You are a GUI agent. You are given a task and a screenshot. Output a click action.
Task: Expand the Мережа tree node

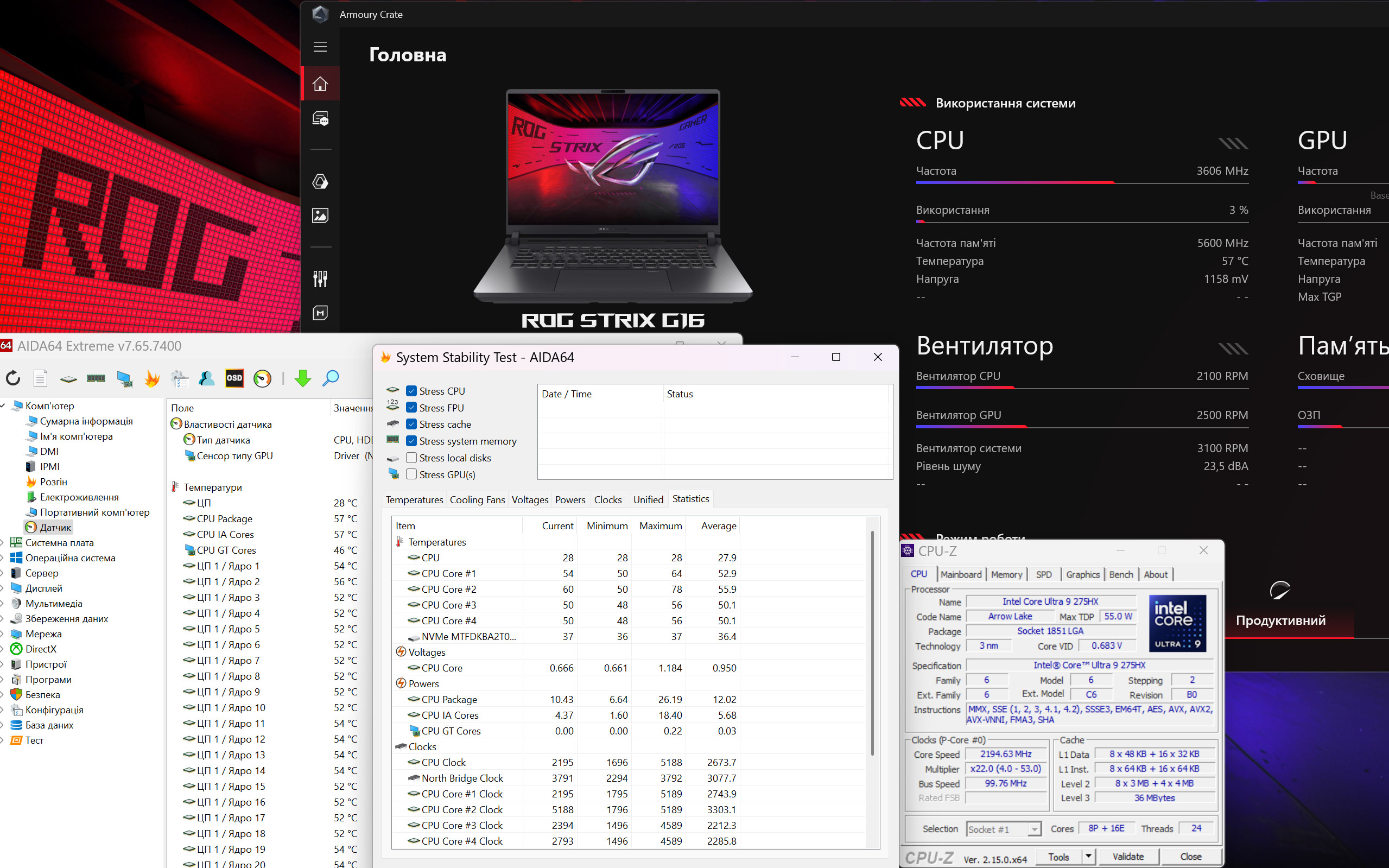(3, 634)
